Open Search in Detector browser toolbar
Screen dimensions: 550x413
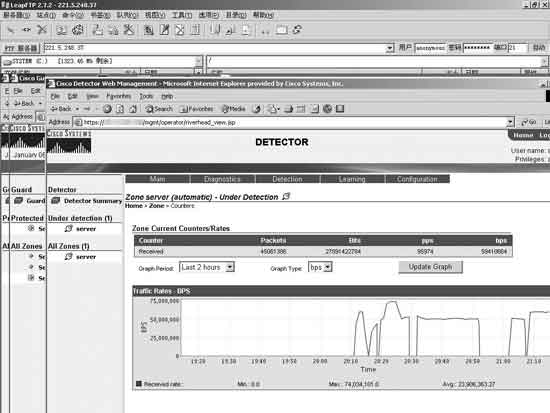tap(159, 109)
